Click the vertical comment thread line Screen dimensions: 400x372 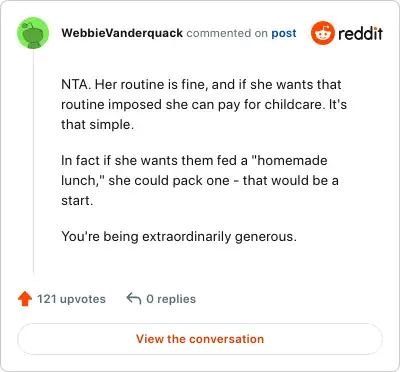(x=33, y=162)
